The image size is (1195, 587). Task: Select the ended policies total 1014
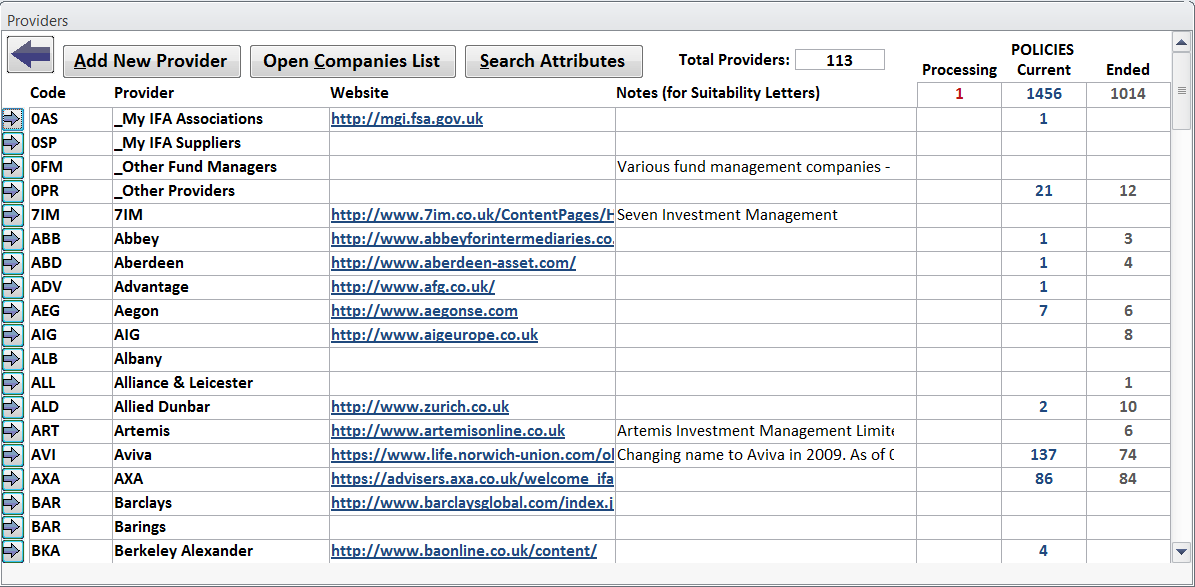point(1128,95)
